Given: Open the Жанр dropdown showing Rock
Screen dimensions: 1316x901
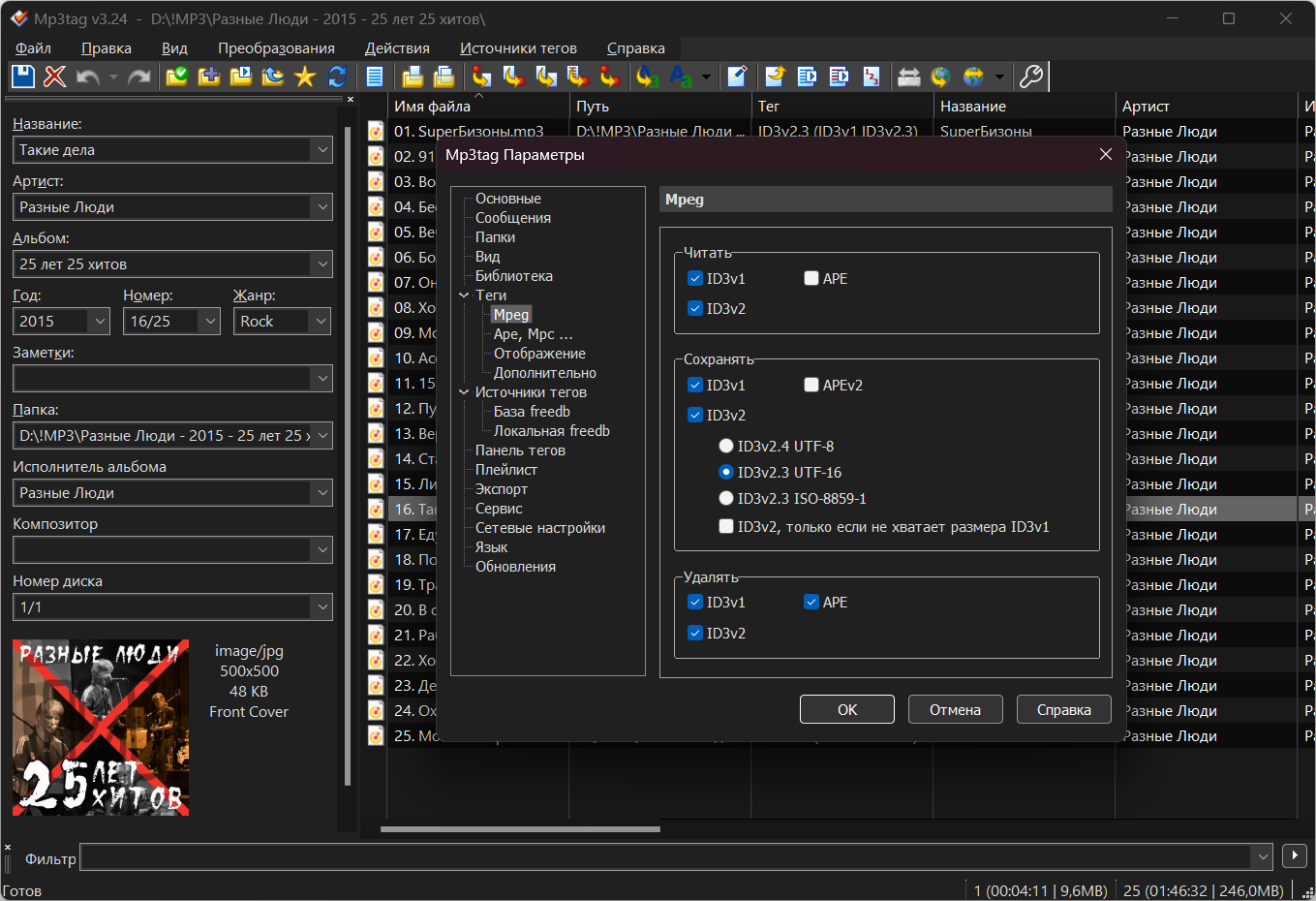Looking at the screenshot, I should [282, 321].
